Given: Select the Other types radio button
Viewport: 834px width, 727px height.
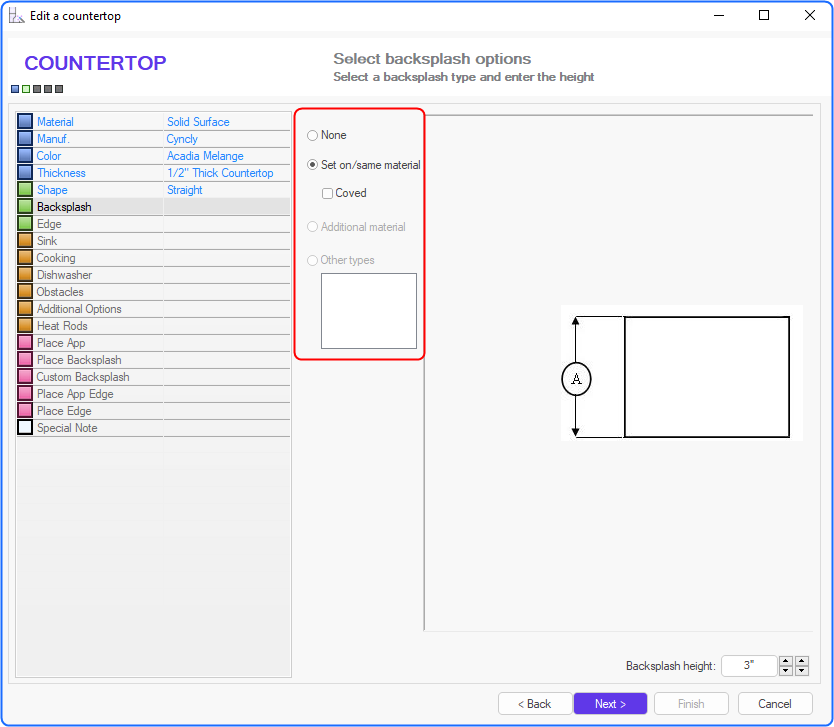Looking at the screenshot, I should pos(312,261).
